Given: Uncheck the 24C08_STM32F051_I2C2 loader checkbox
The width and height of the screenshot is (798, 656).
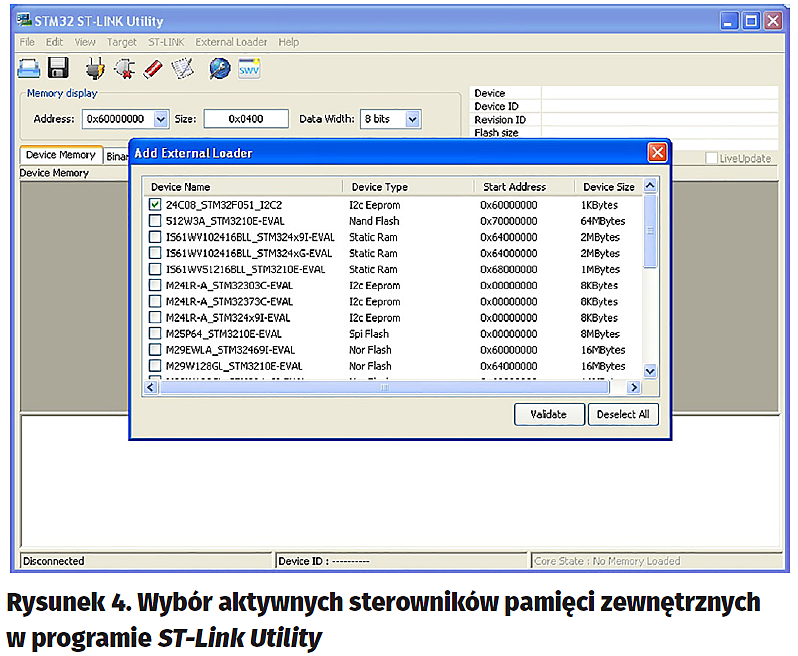Looking at the screenshot, I should click(x=155, y=205).
